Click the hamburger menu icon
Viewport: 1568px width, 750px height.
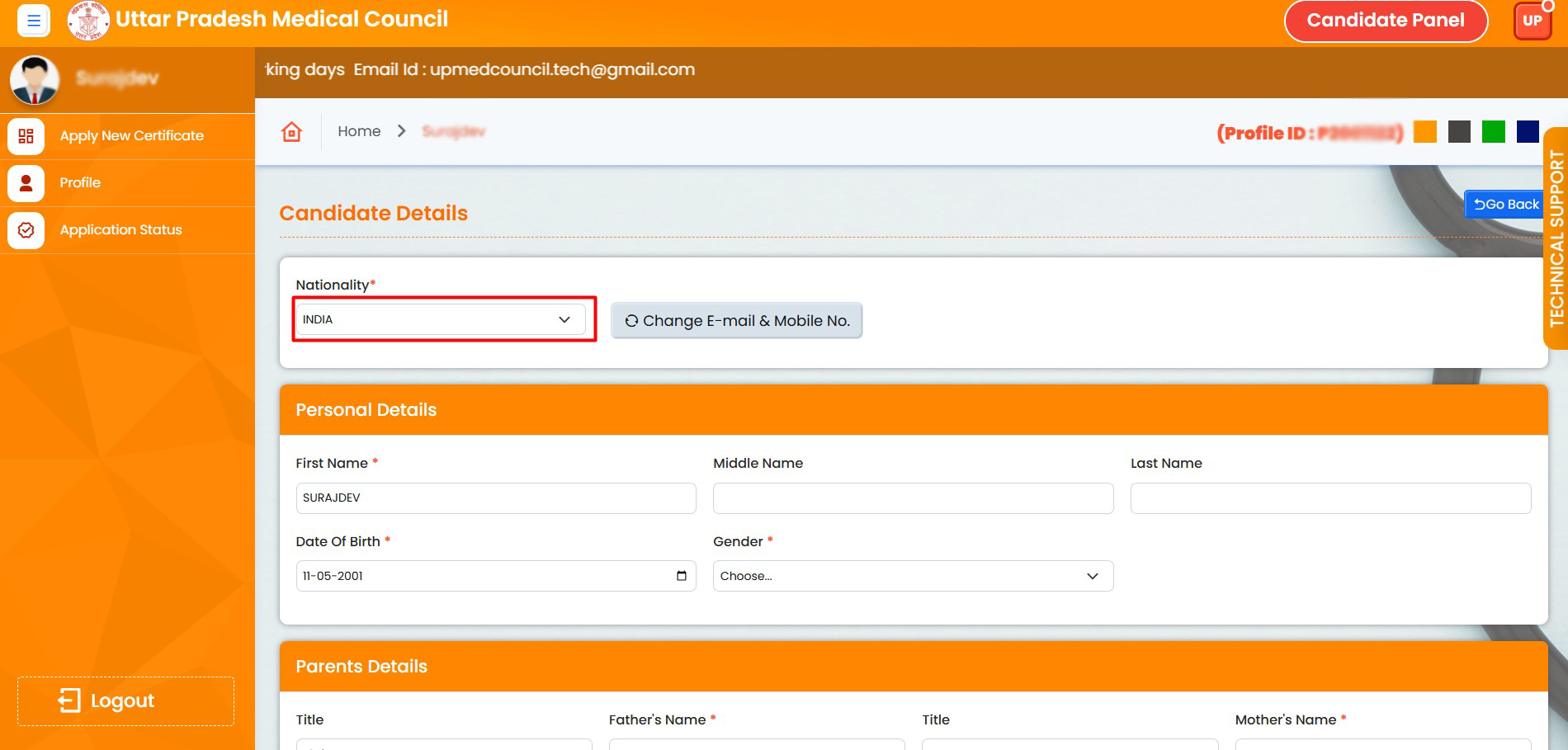[x=34, y=21]
